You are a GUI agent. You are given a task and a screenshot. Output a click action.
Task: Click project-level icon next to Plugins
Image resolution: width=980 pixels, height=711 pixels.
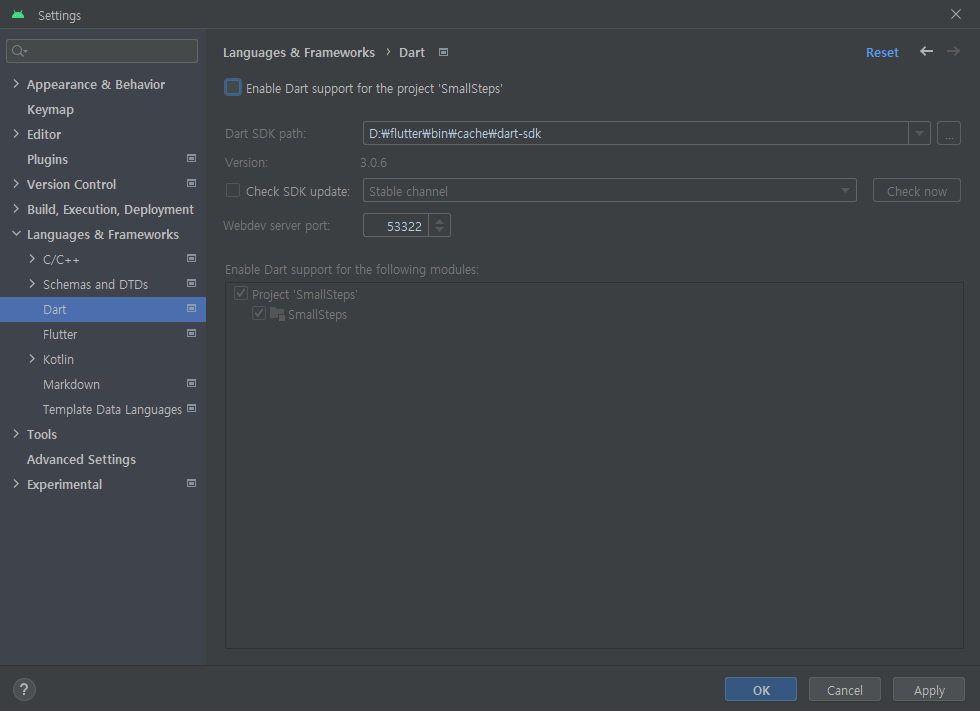point(191,159)
